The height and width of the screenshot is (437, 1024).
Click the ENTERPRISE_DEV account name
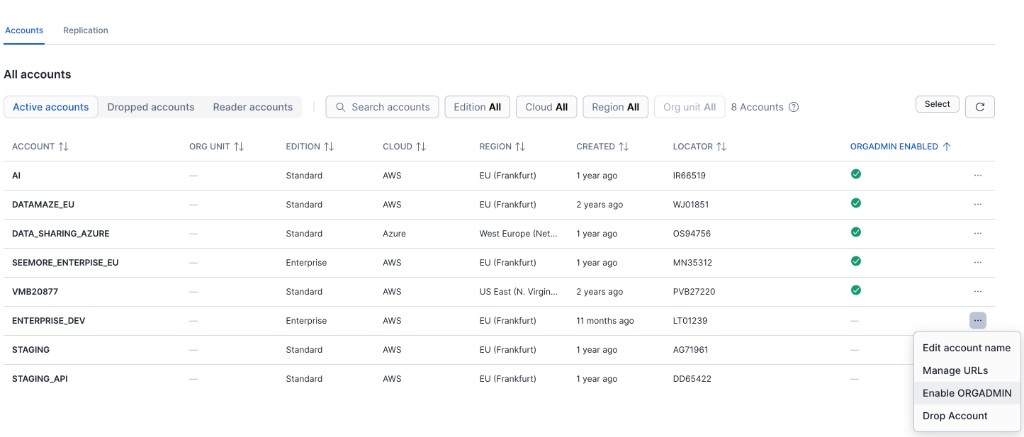49,321
